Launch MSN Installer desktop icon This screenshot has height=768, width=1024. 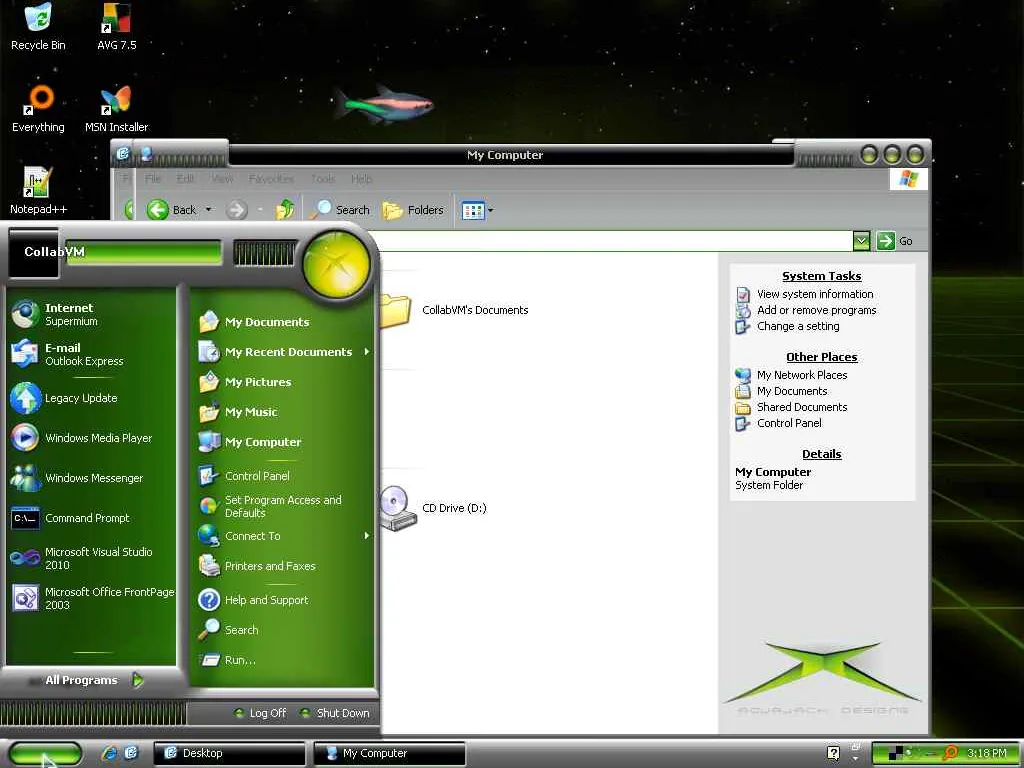116,108
